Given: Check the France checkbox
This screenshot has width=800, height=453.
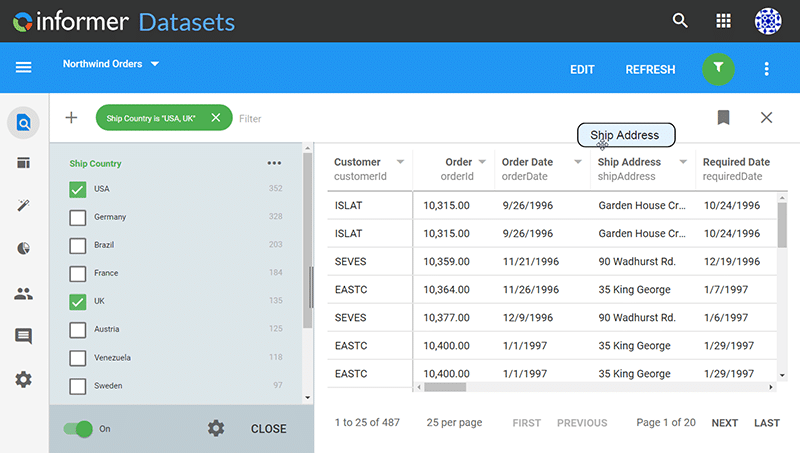Looking at the screenshot, I should pos(78,273).
